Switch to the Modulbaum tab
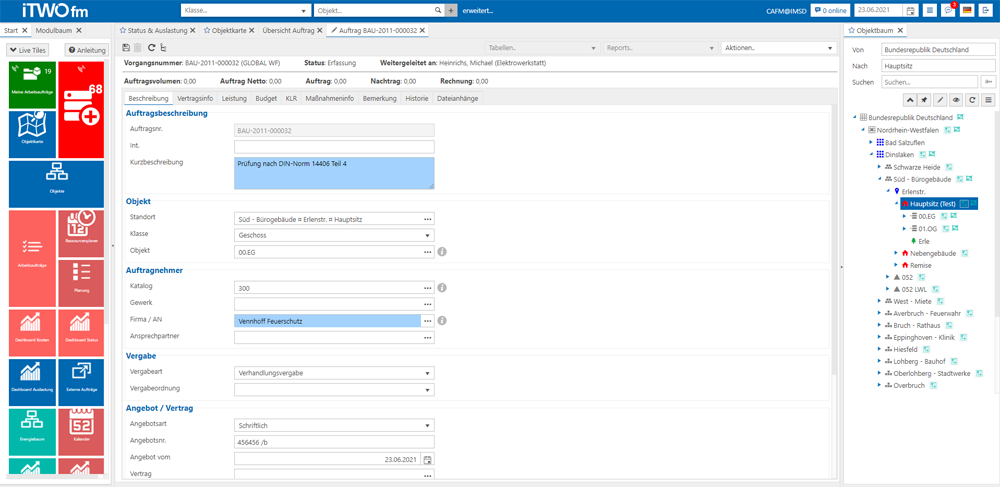Image resolution: width=1000 pixels, height=487 pixels. (53, 30)
